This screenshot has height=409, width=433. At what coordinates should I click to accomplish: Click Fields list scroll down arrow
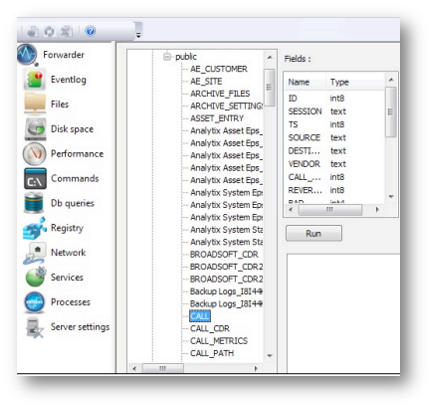[391, 197]
